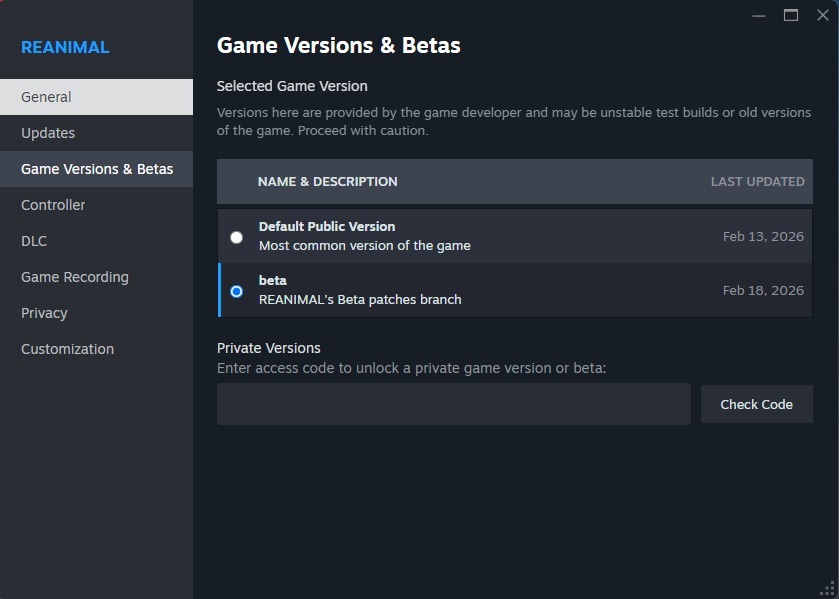Select the beta branch radio button

(236, 291)
